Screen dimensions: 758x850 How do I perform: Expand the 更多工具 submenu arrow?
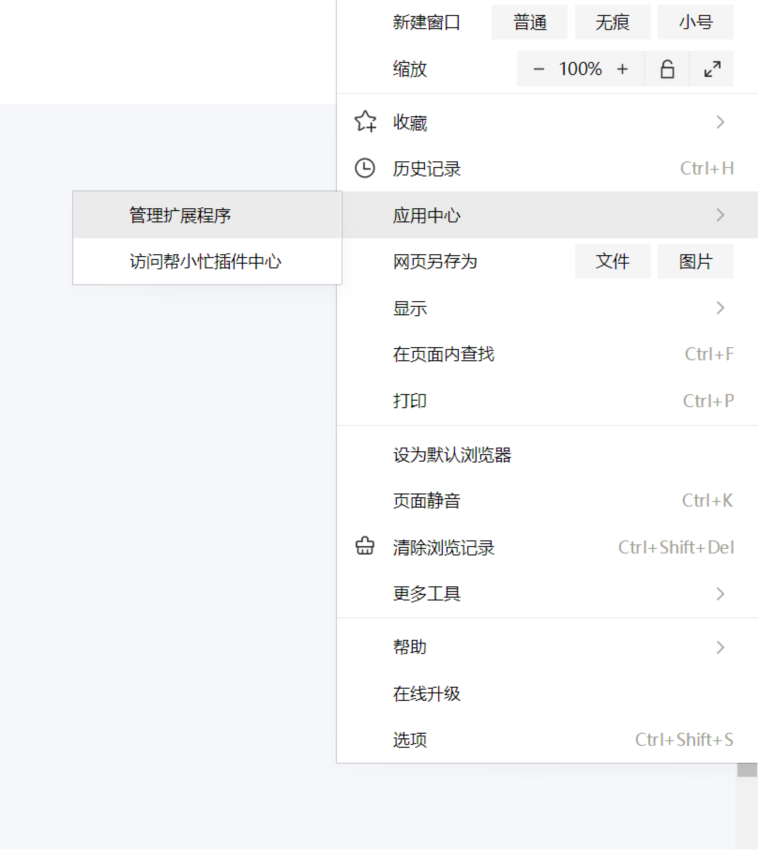(720, 594)
